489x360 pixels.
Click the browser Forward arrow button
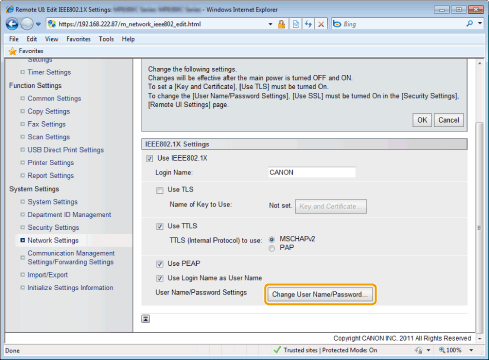coord(27,24)
